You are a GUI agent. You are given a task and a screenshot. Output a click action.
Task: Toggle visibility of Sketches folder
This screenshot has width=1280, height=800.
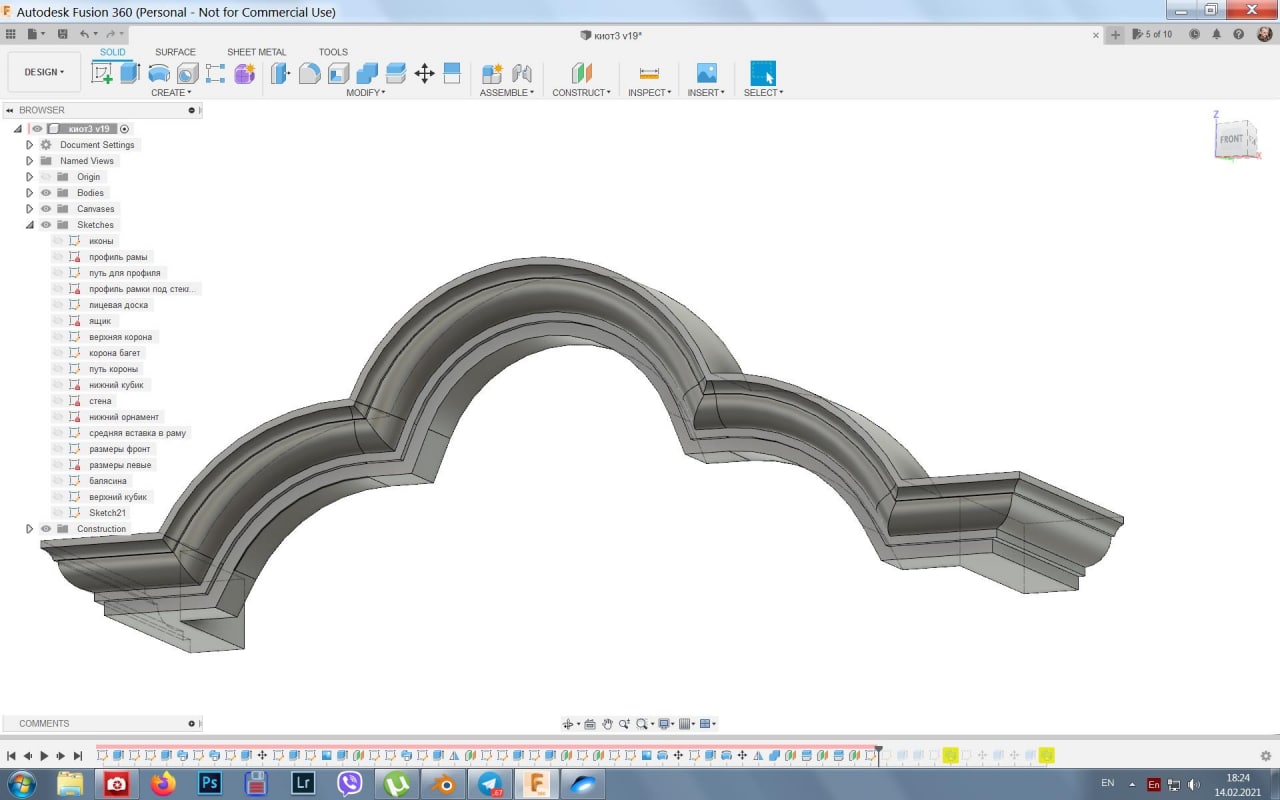[x=46, y=225]
